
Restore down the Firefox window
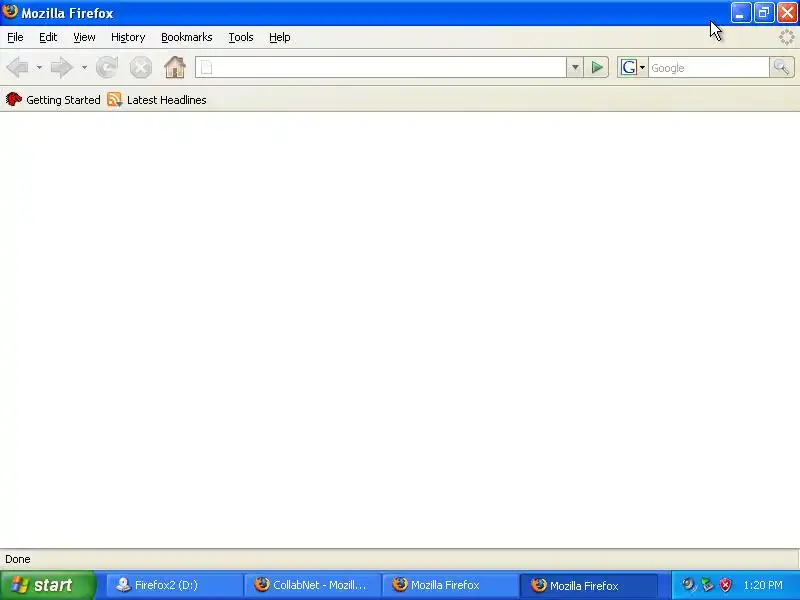pos(764,13)
